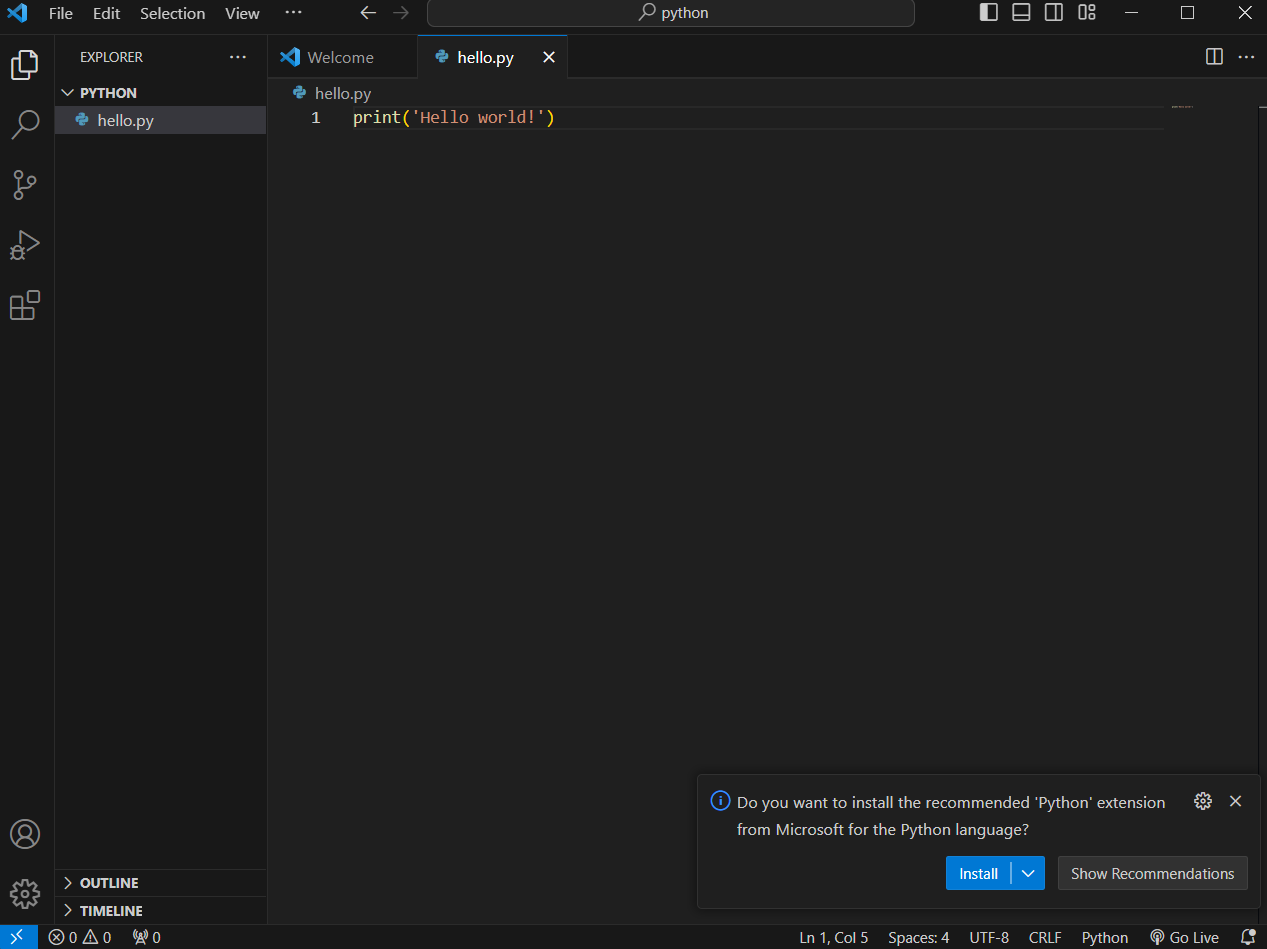This screenshot has height=949, width=1267.
Task: Click the ports forwarded status item
Action: pos(146,937)
